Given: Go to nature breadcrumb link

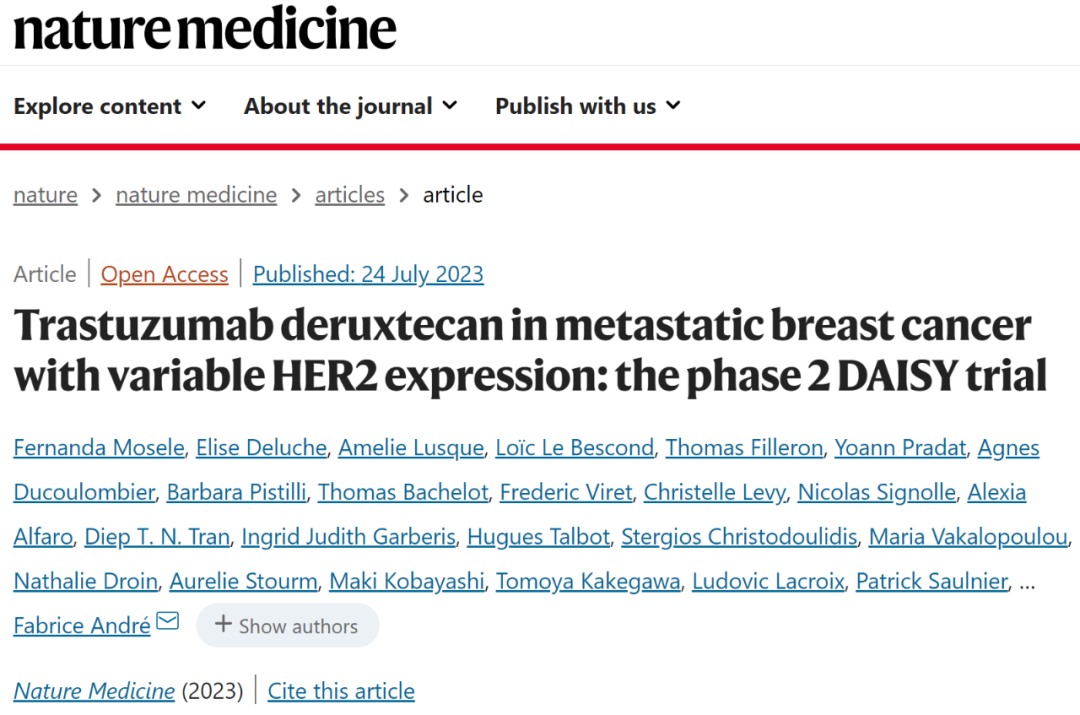Looking at the screenshot, I should [45, 195].
